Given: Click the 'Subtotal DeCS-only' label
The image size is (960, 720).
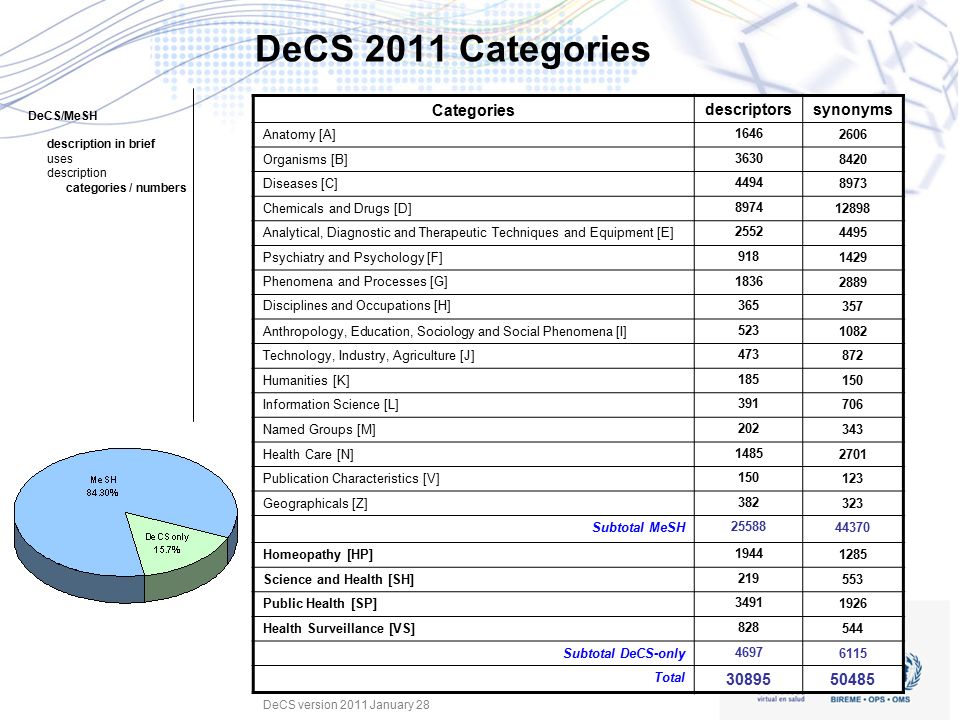Looking at the screenshot, I should (x=624, y=654).
